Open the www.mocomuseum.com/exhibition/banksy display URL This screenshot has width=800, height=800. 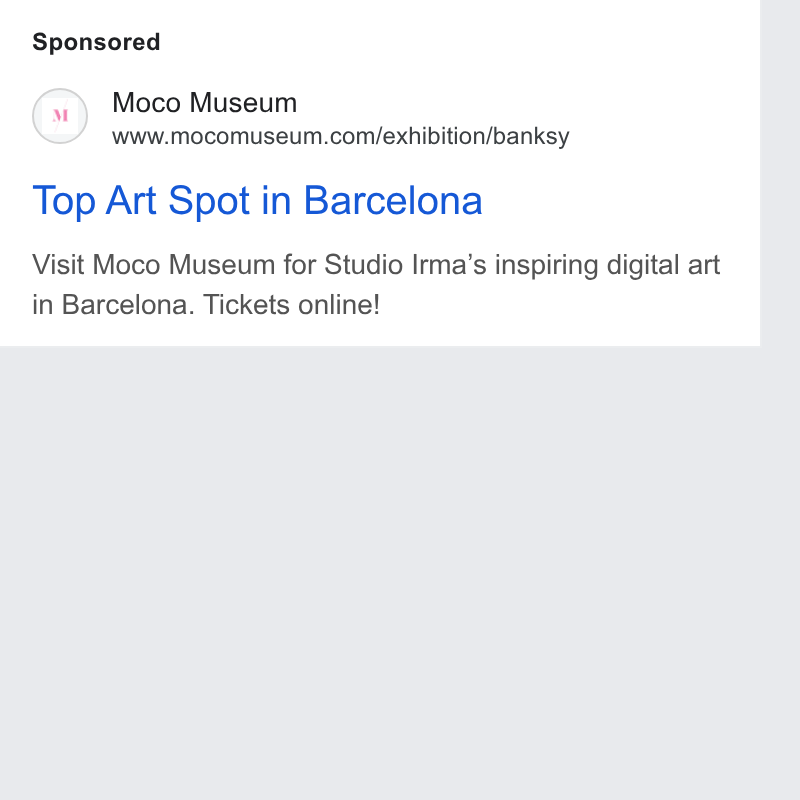pyautogui.click(x=341, y=136)
